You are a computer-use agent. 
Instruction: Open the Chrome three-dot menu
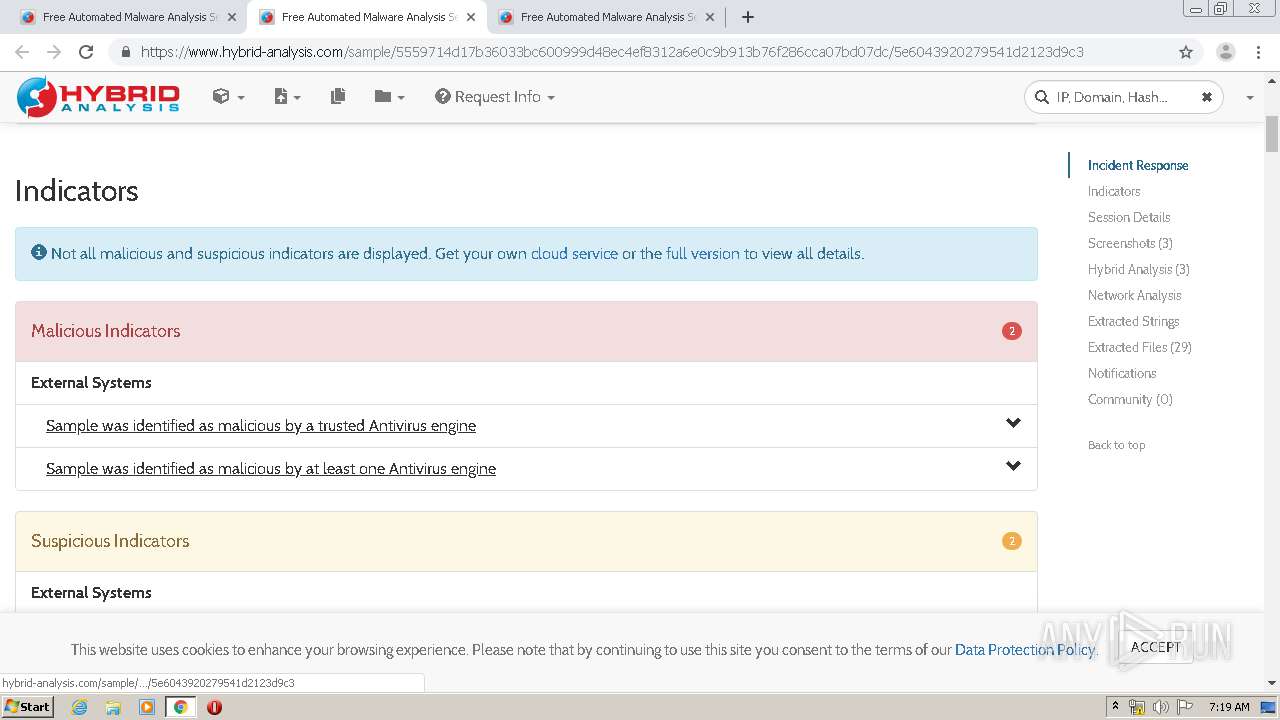(1257, 52)
